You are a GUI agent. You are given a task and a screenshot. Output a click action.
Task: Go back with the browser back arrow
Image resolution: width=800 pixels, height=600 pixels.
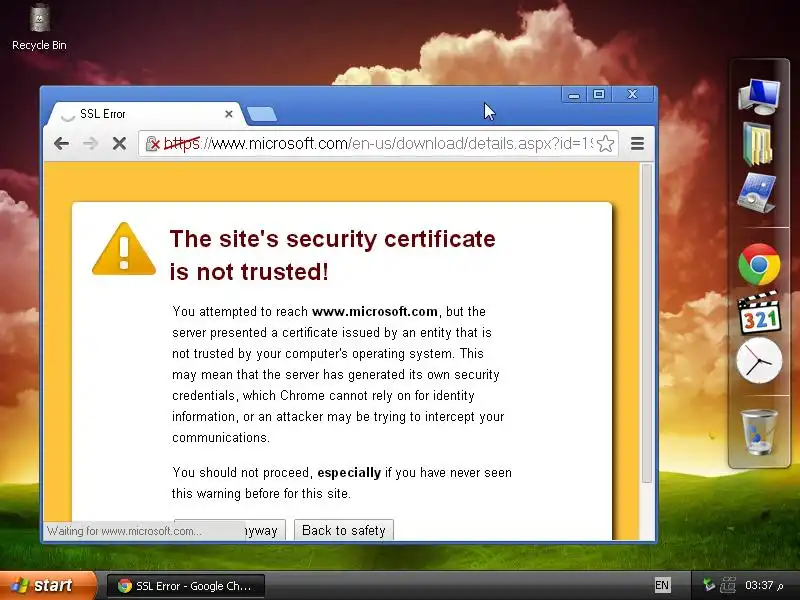(x=62, y=144)
